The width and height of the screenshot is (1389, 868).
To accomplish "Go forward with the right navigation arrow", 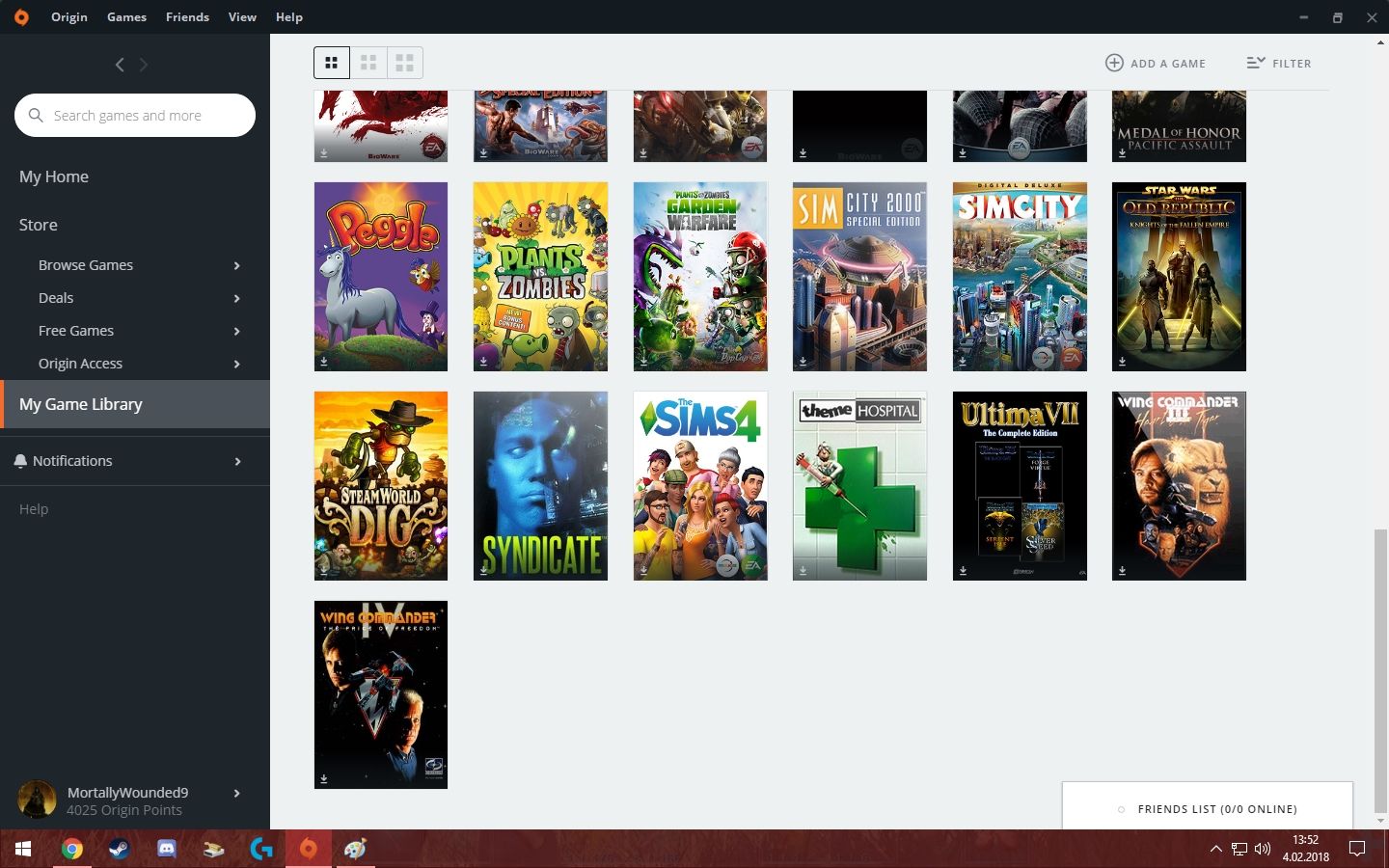I will pos(144,65).
